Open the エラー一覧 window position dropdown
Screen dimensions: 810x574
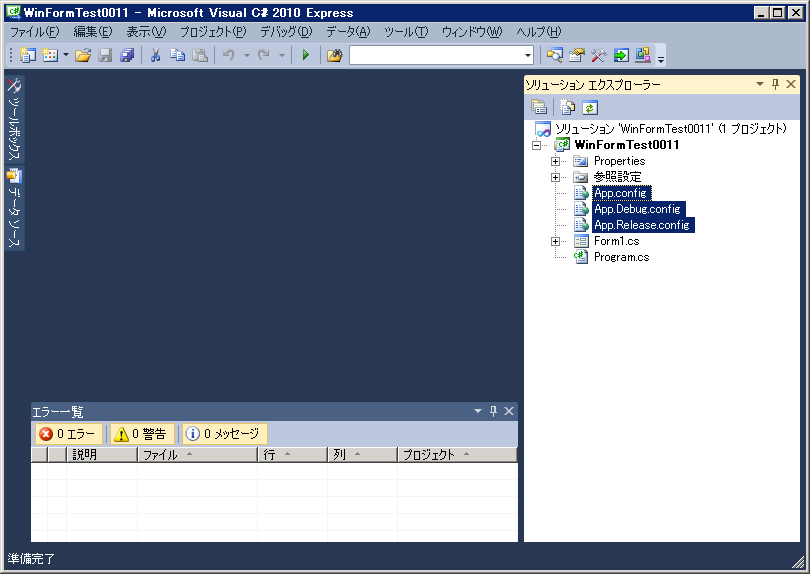click(478, 411)
